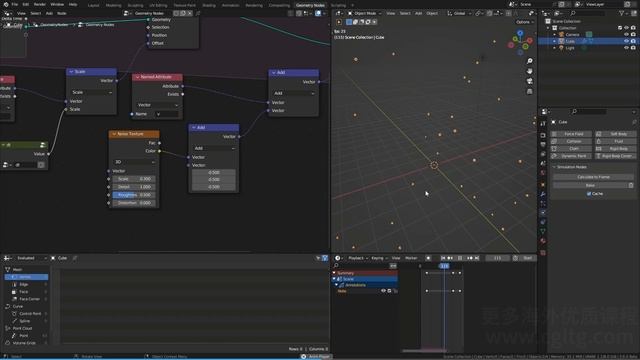Click the Bake button
The image size is (640, 360).
pos(590,185)
